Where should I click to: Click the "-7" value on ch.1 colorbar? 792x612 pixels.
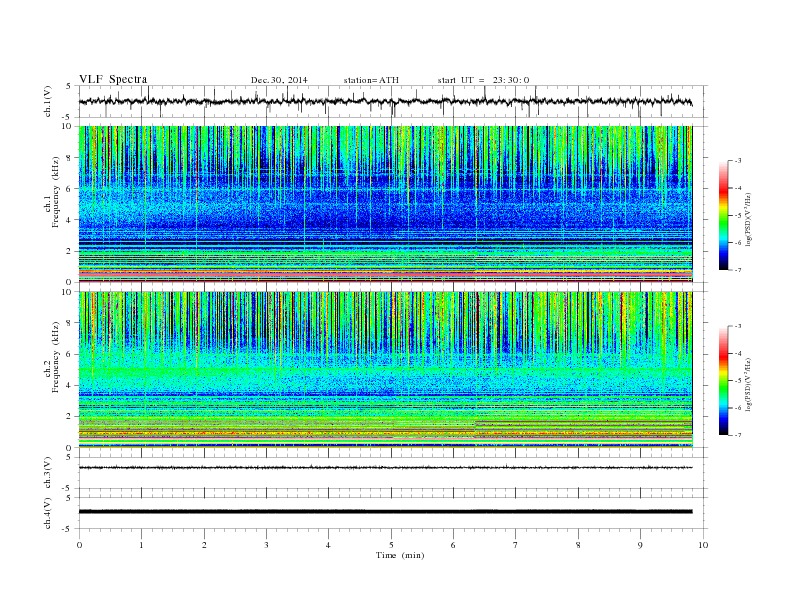[737, 270]
